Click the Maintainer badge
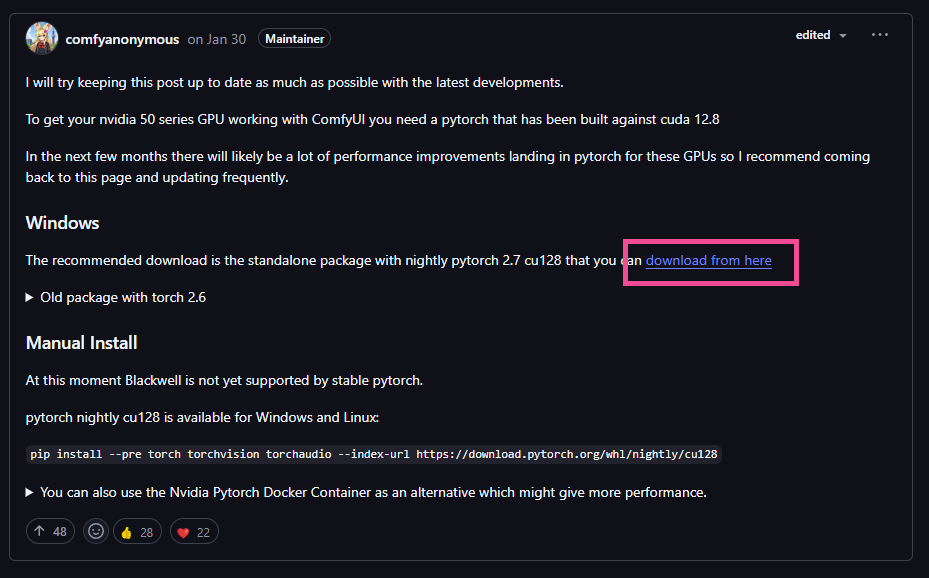The width and height of the screenshot is (929, 578). 294,38
